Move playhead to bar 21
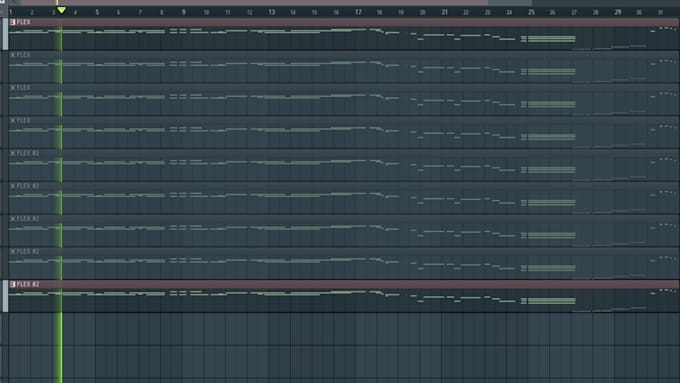Screen dimensions: 680x383 [x=445, y=12]
